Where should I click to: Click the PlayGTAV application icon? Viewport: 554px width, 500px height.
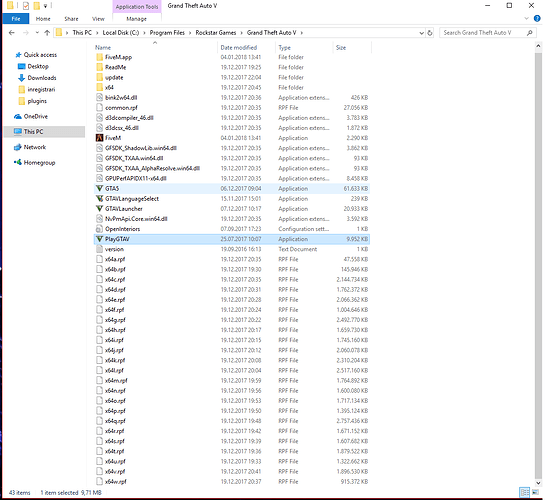[x=100, y=239]
